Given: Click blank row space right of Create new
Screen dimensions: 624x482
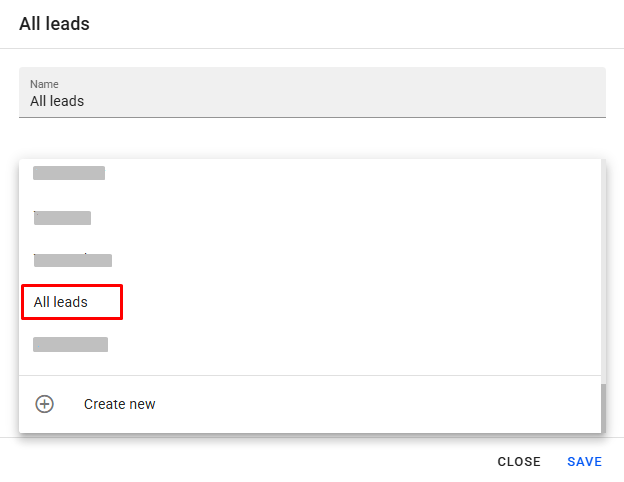Looking at the screenshot, I should click(x=380, y=404).
